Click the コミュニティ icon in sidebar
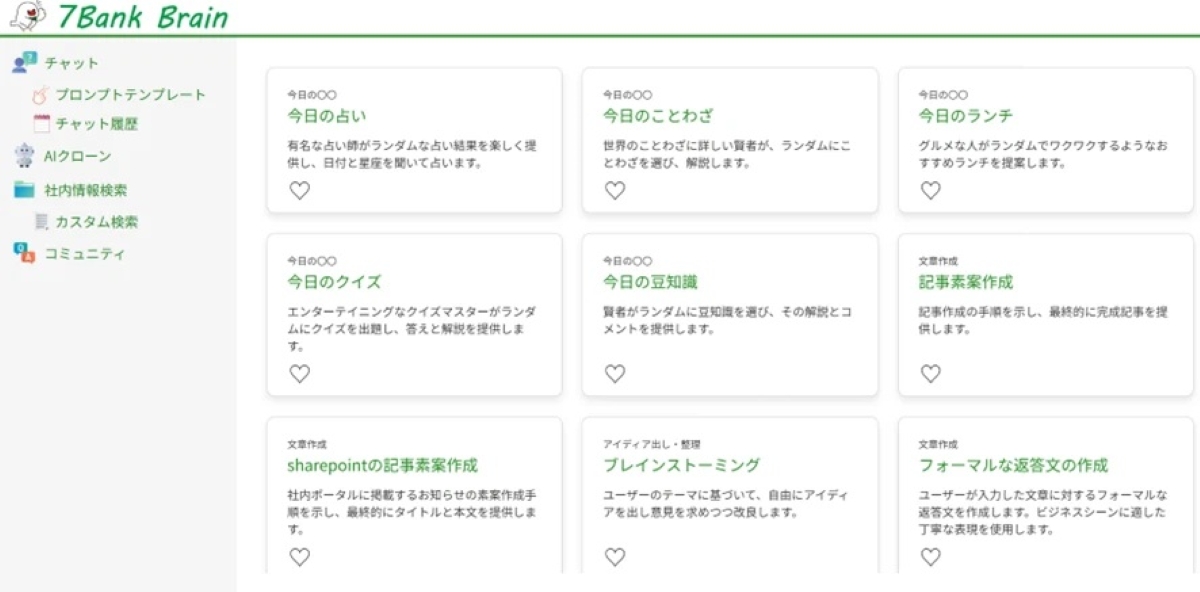1200x592 pixels. pyautogui.click(x=24, y=253)
